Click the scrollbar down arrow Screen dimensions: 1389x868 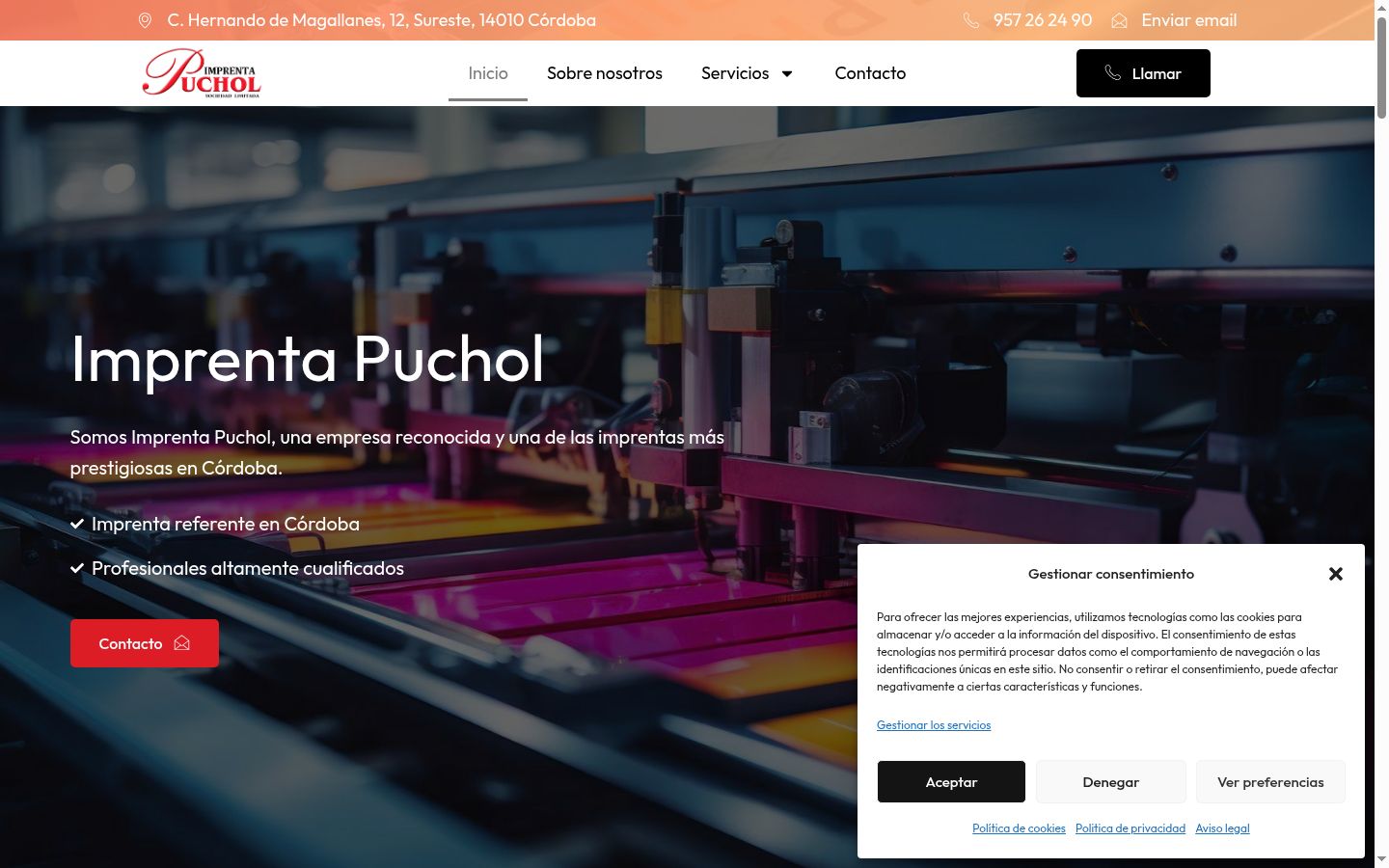[x=1381, y=859]
